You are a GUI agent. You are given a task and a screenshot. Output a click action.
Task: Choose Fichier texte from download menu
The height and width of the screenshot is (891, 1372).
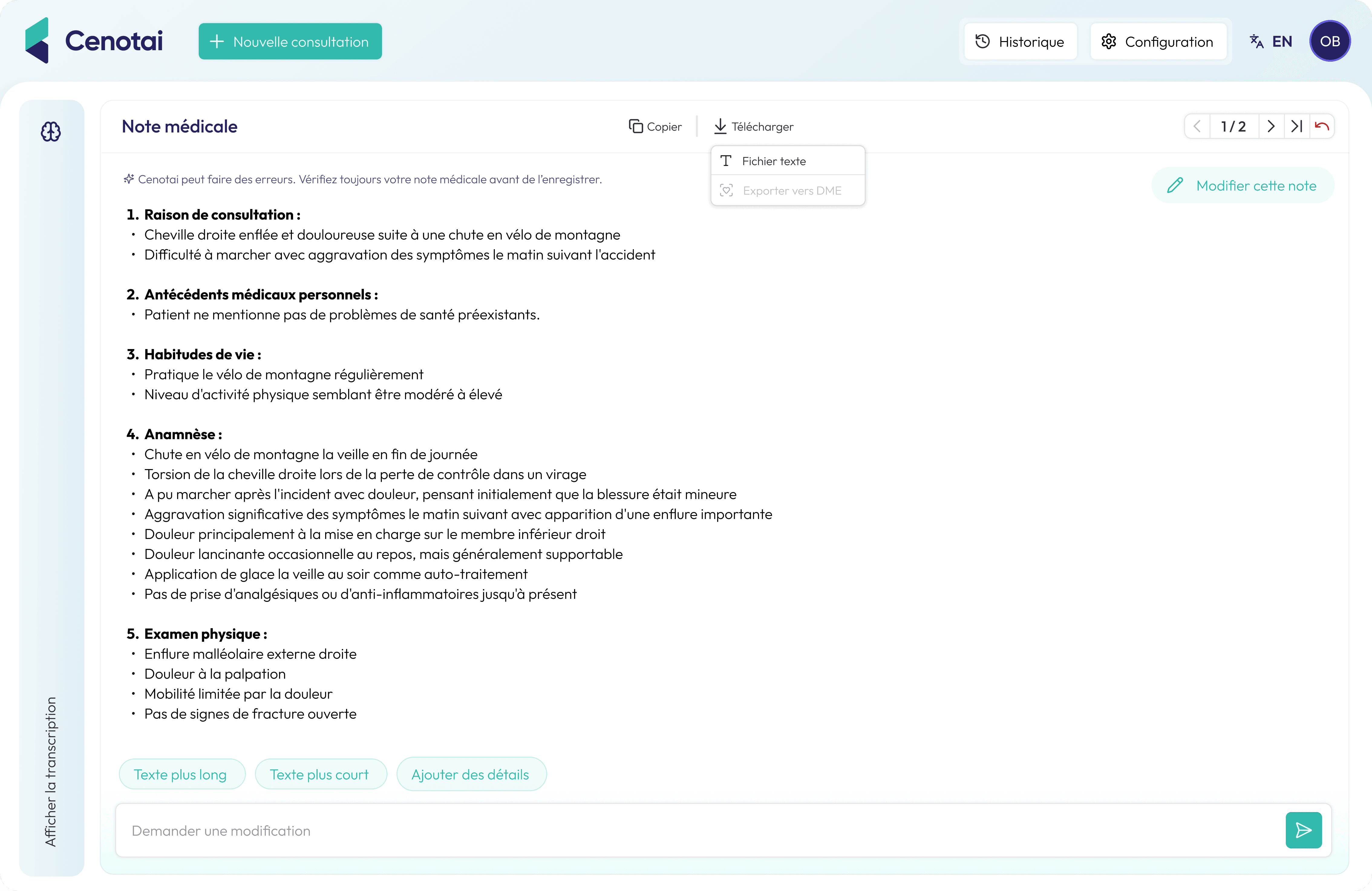[x=773, y=162]
